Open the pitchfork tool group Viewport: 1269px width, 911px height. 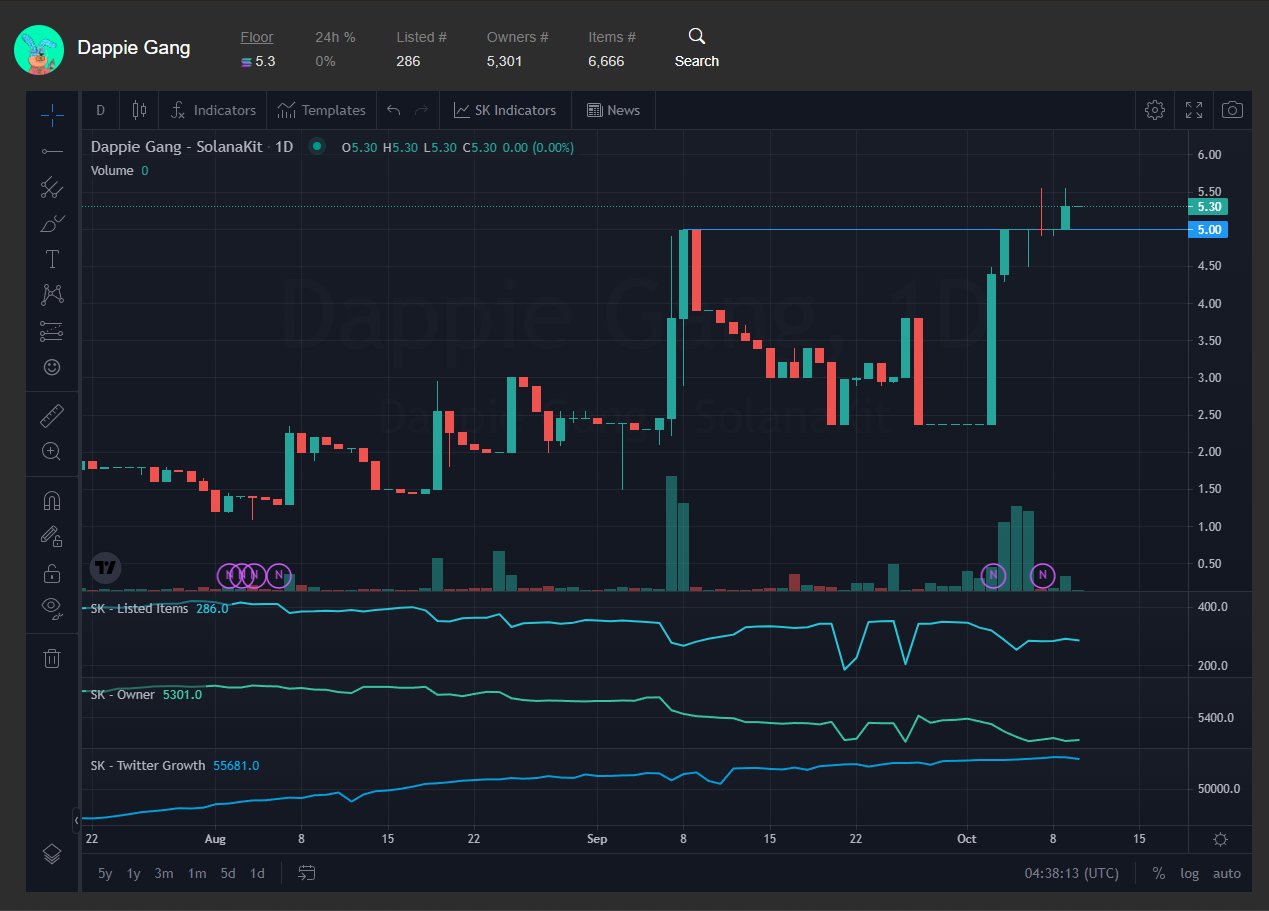(x=52, y=187)
